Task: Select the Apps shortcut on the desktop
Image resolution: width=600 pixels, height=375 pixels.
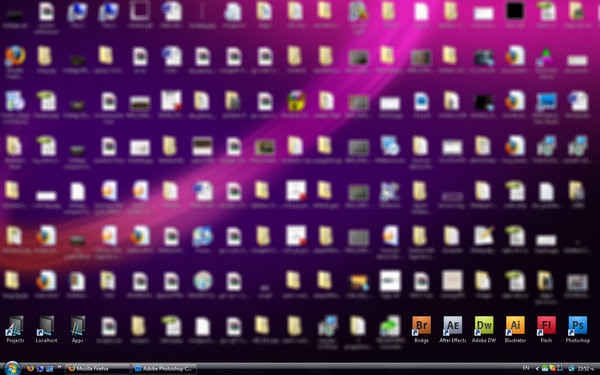Action: 78,329
